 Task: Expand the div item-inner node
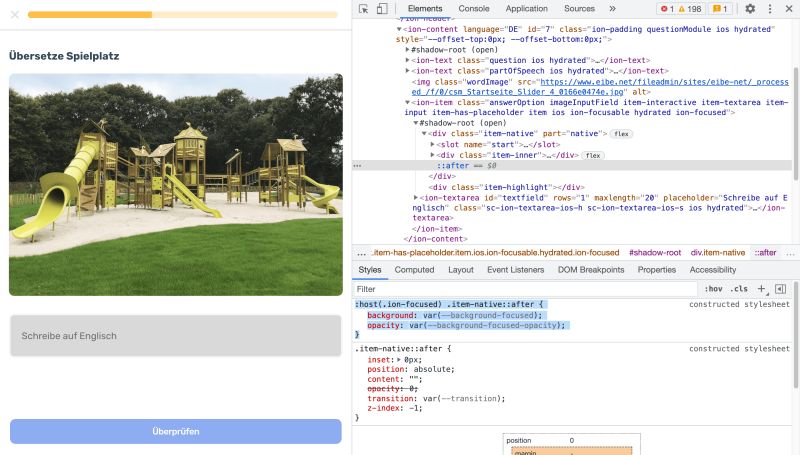pyautogui.click(x=432, y=155)
